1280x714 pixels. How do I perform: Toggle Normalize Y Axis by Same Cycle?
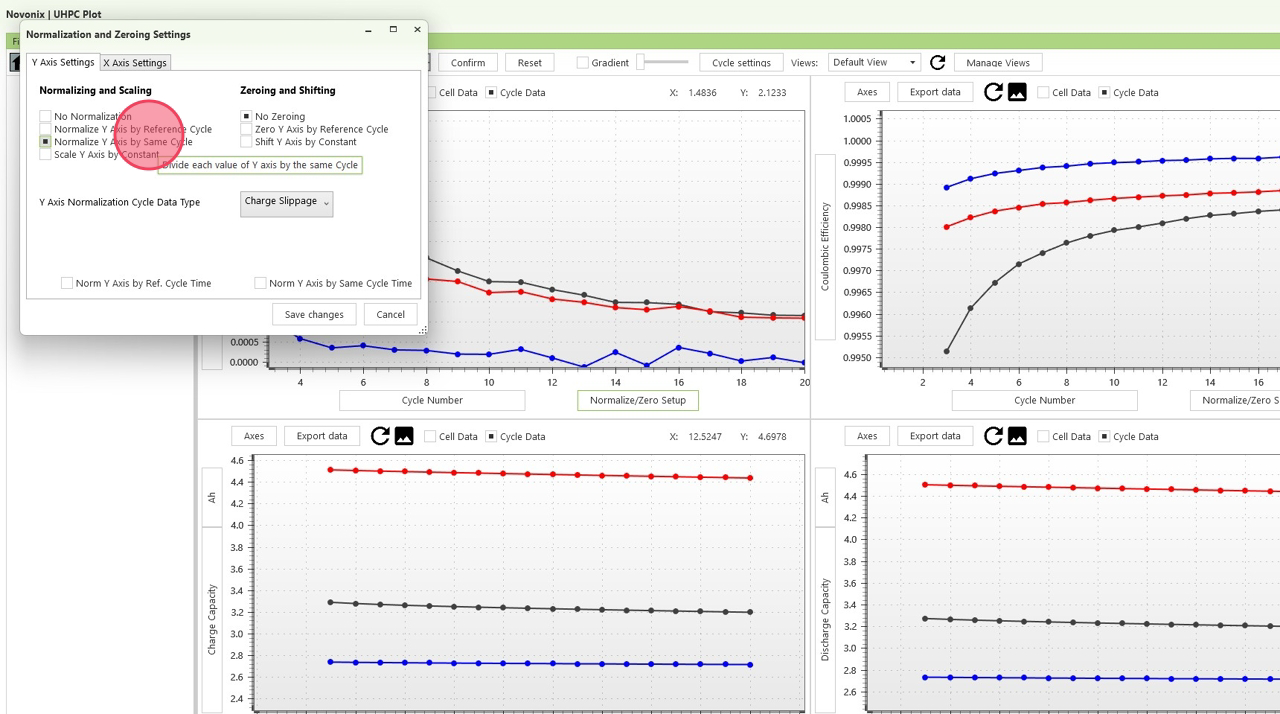tap(45, 142)
